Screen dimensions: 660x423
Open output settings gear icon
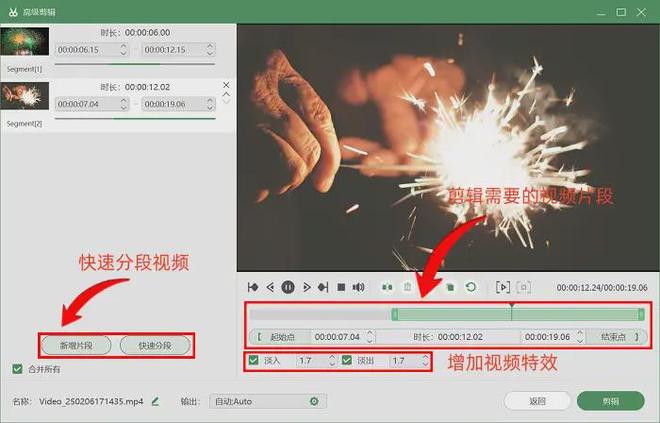point(314,402)
